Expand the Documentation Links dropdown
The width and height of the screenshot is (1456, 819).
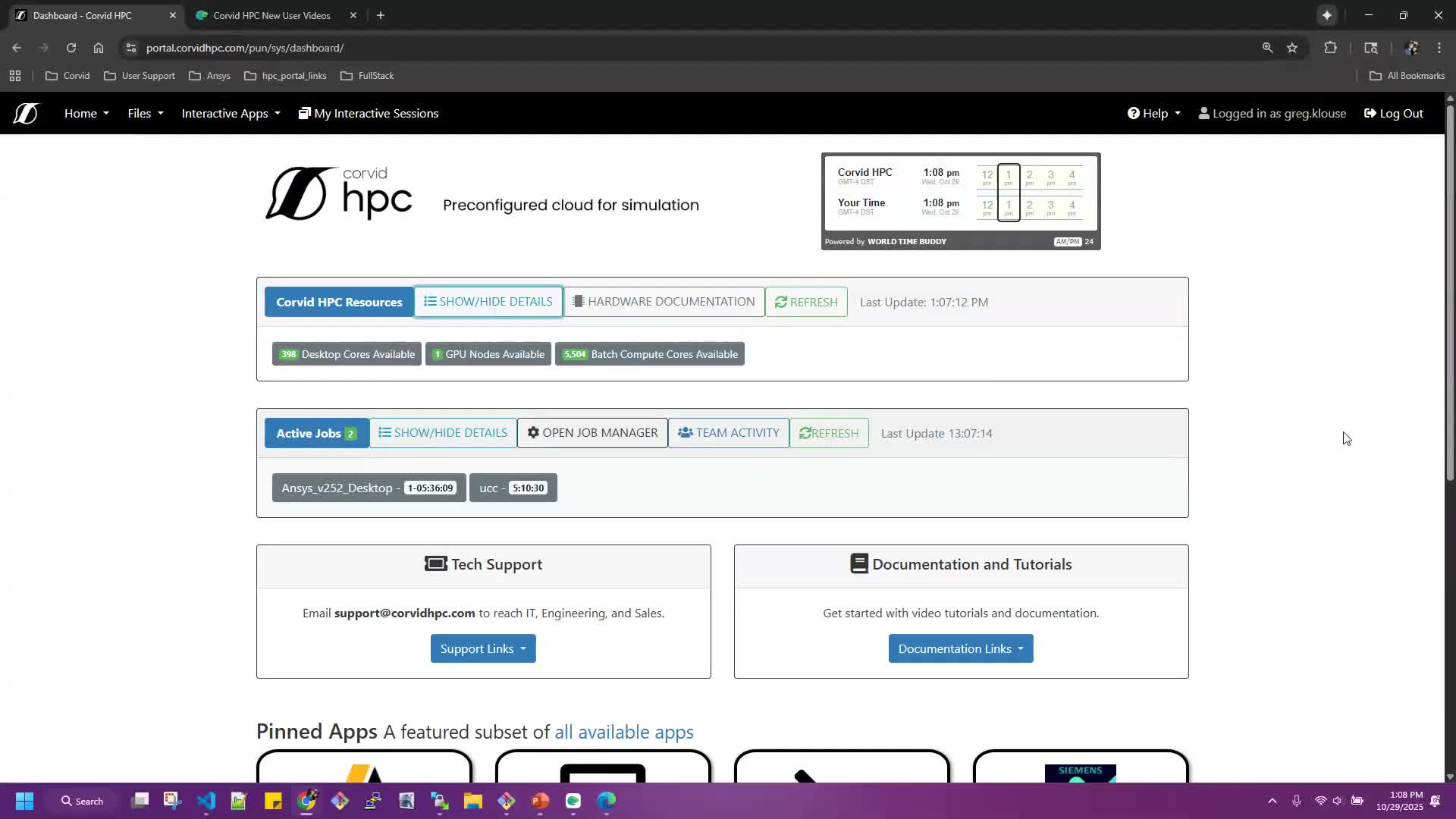tap(961, 648)
